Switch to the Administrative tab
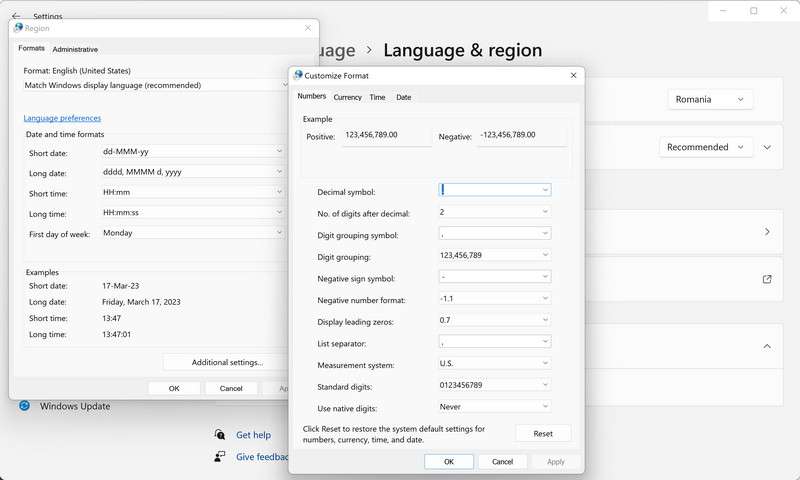 pyautogui.click(x=75, y=49)
